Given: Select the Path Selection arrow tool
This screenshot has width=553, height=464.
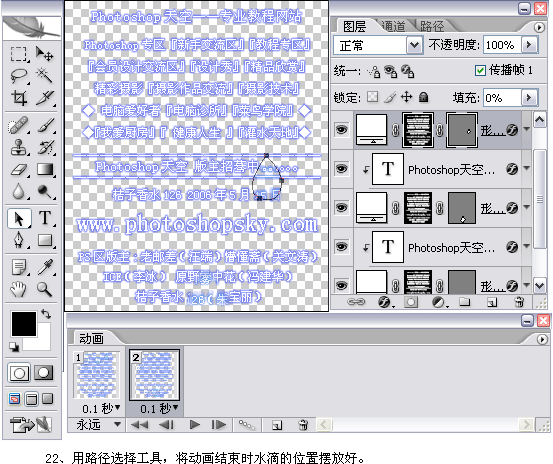Looking at the screenshot, I should 19,218.
